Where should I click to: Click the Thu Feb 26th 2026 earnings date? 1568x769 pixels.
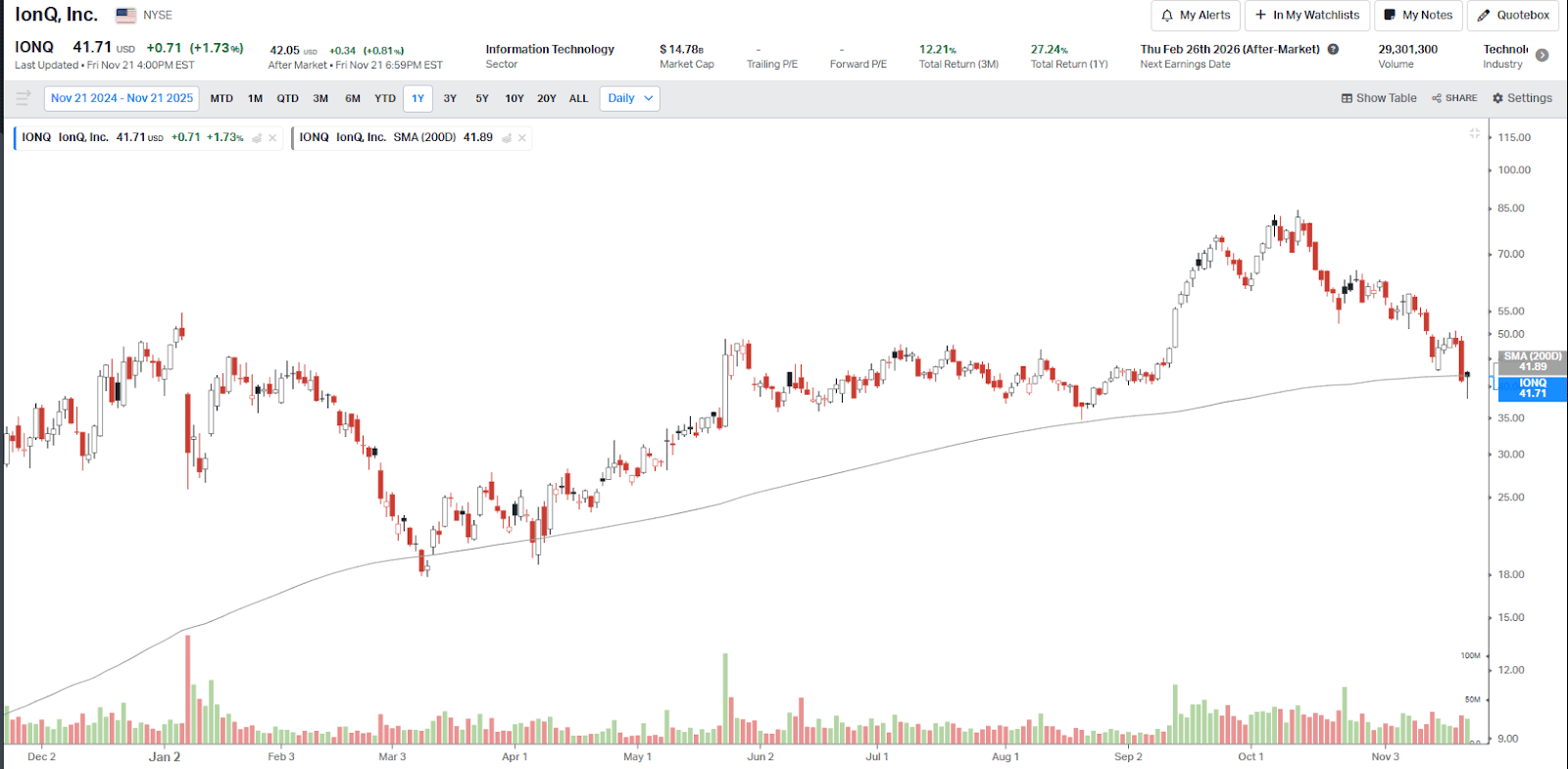point(1230,49)
